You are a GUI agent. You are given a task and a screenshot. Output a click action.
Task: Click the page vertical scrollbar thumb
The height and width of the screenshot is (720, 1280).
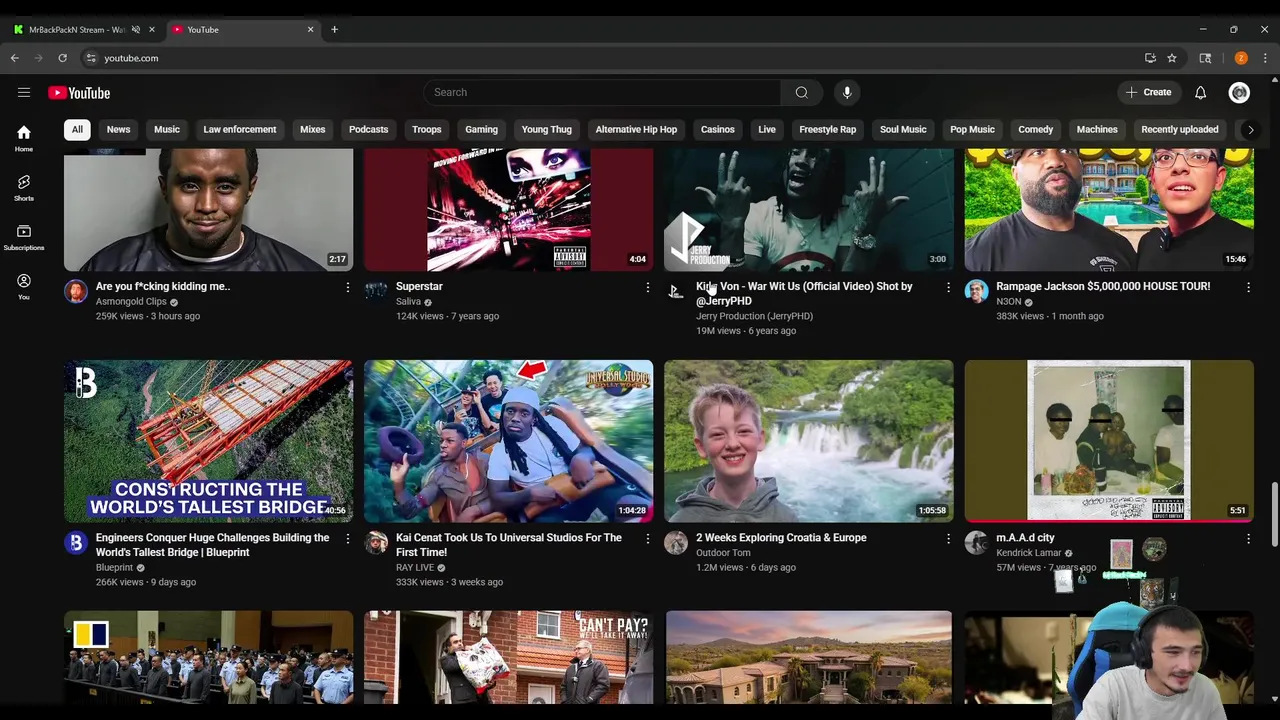coord(1274,515)
